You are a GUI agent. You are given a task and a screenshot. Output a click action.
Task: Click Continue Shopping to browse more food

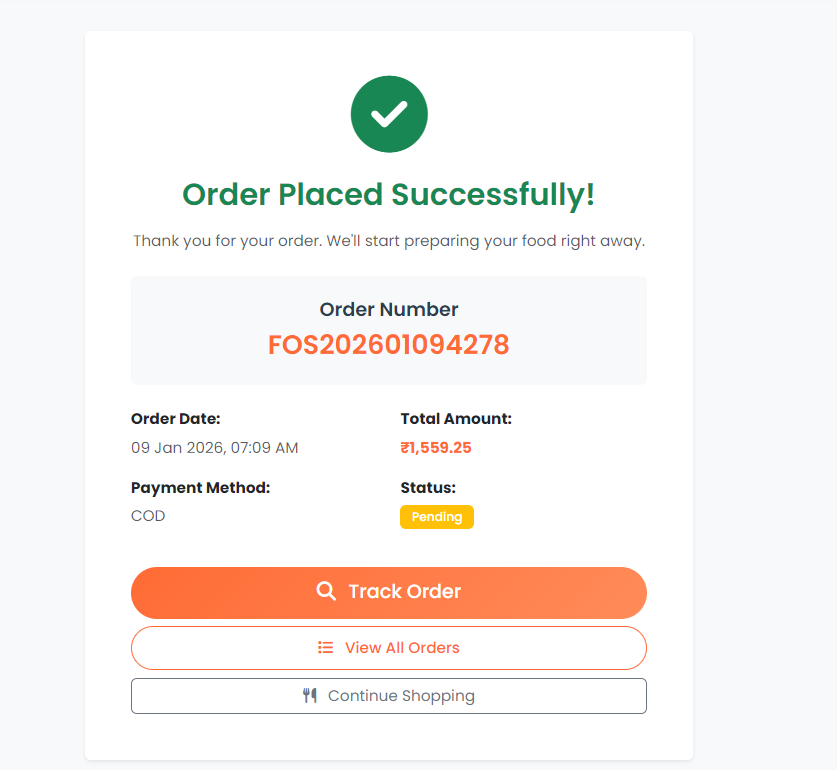(x=388, y=695)
